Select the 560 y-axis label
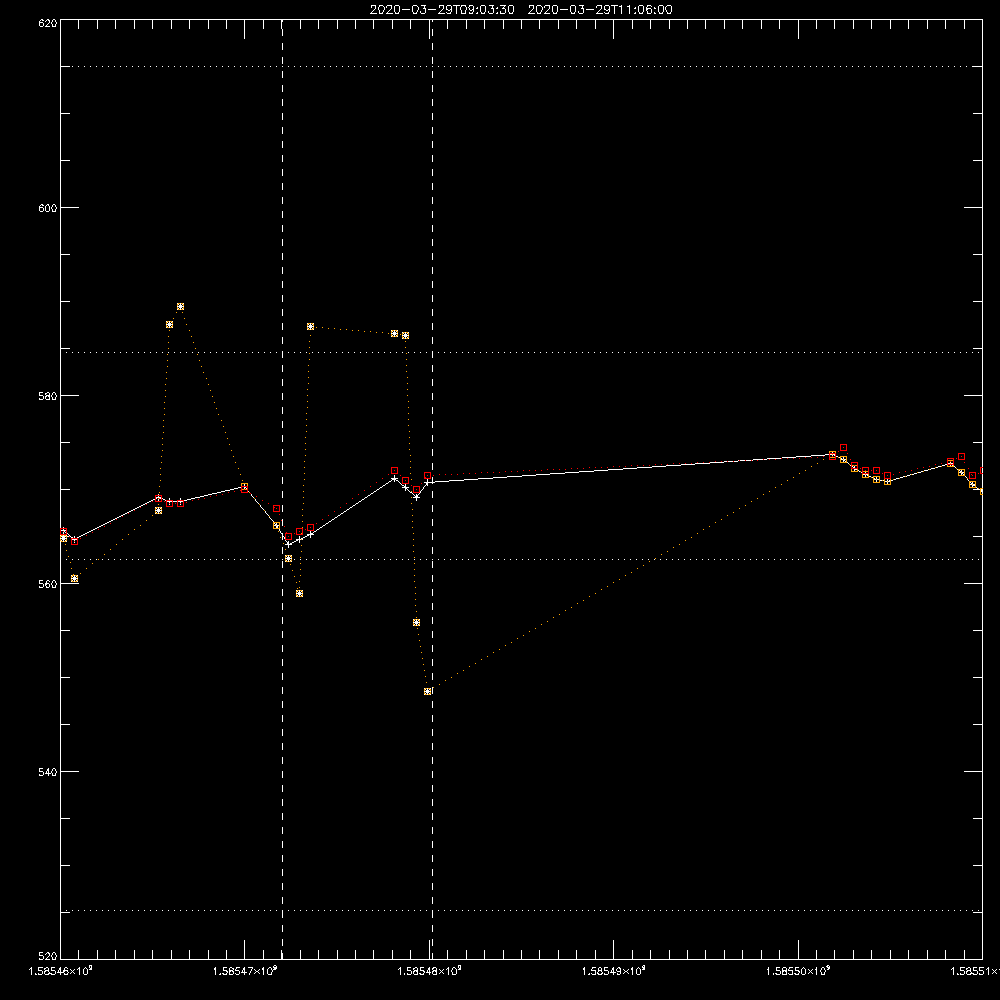Screen dimensions: 1000x1000 coord(48,584)
